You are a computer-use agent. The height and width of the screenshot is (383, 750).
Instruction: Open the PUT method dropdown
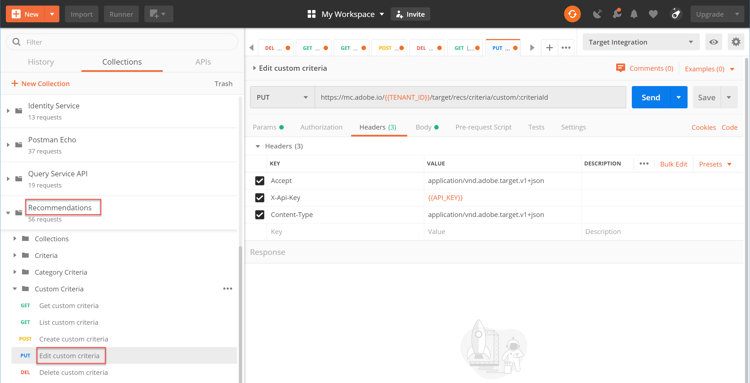coord(282,97)
